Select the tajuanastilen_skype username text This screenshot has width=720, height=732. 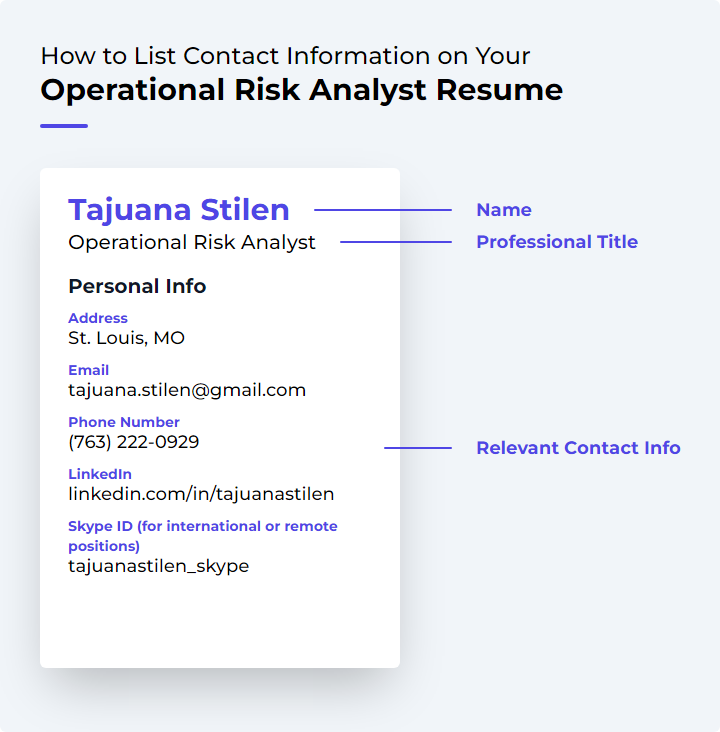pos(158,566)
